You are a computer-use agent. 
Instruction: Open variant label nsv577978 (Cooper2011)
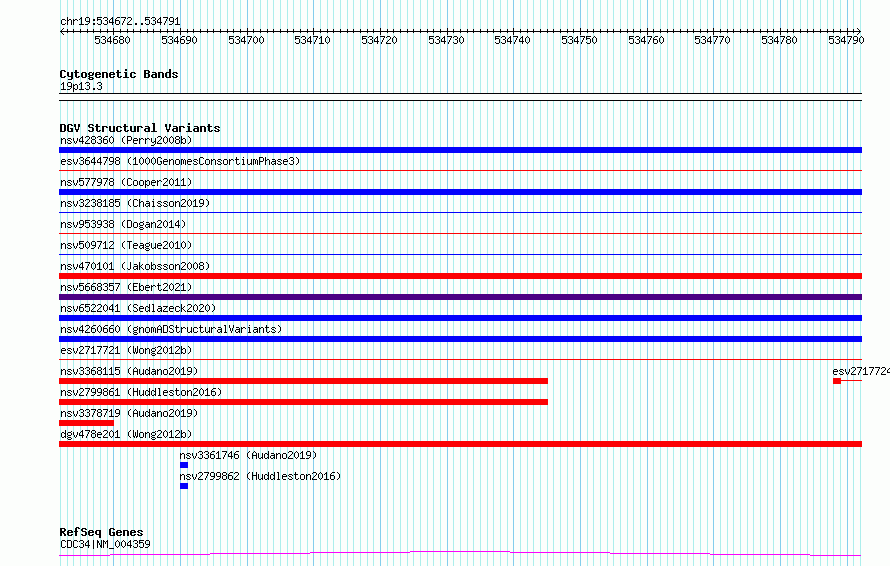click(x=126, y=182)
